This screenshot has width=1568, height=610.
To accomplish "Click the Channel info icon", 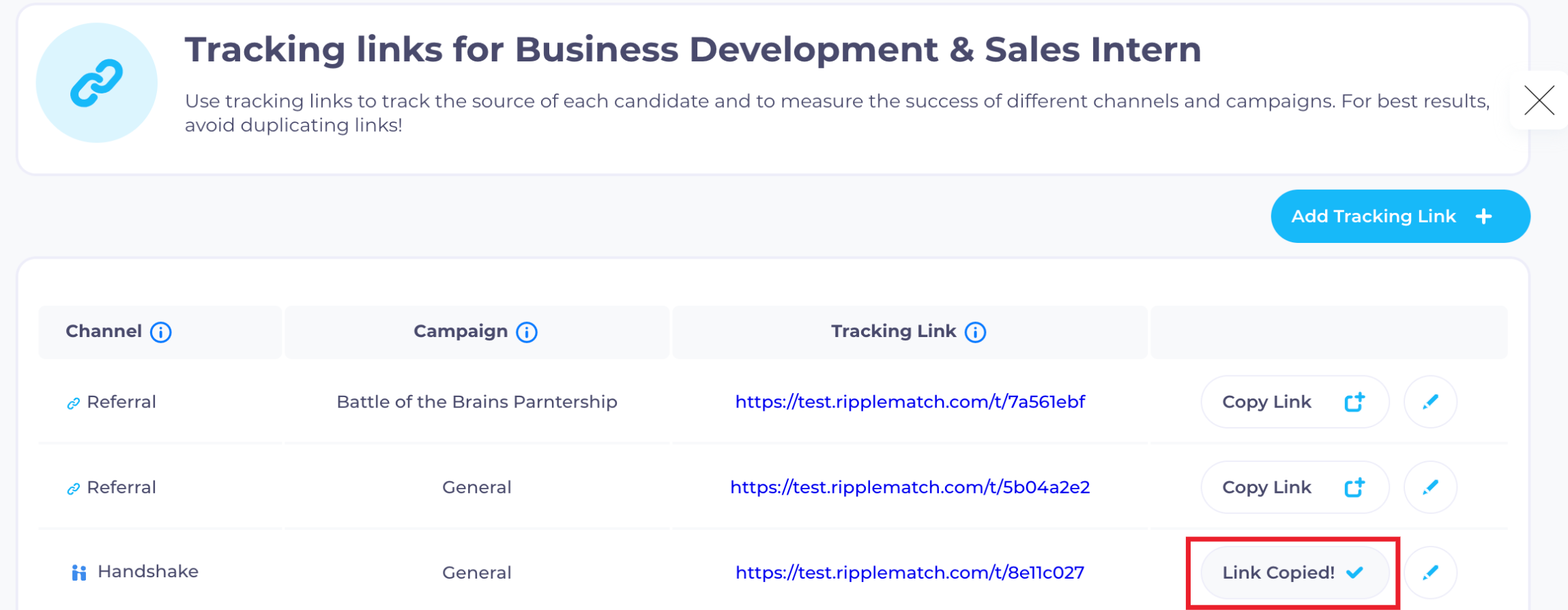I will tap(161, 332).
